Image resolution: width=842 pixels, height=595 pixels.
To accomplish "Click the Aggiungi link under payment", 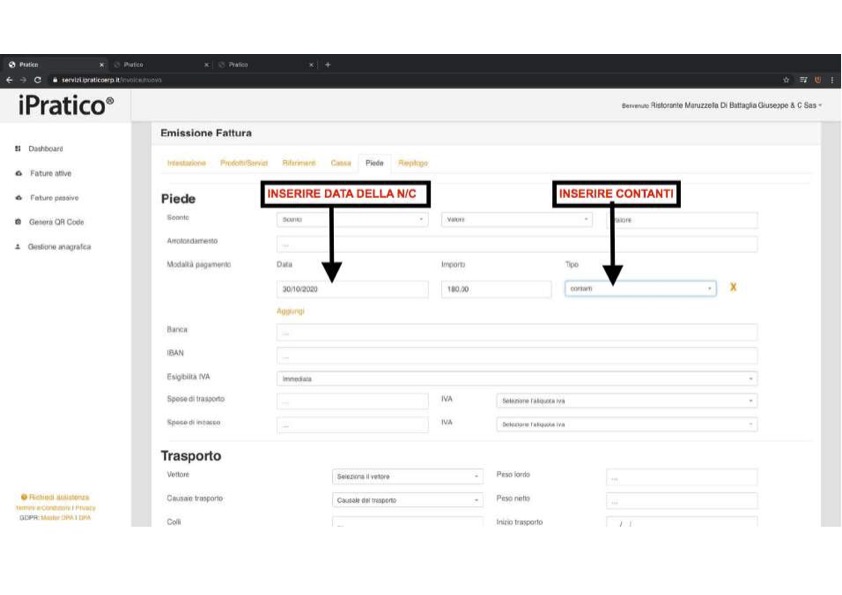I will (289, 311).
